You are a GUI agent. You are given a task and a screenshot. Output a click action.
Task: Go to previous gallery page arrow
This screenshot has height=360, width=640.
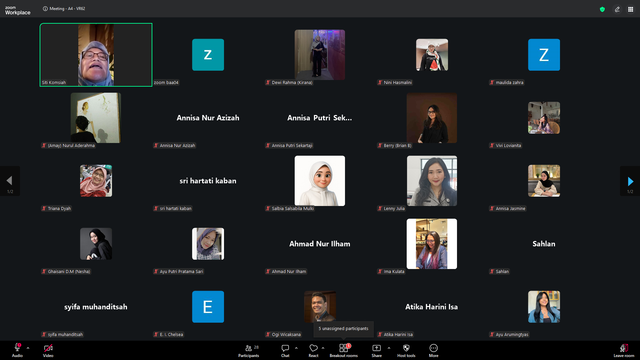9,181
